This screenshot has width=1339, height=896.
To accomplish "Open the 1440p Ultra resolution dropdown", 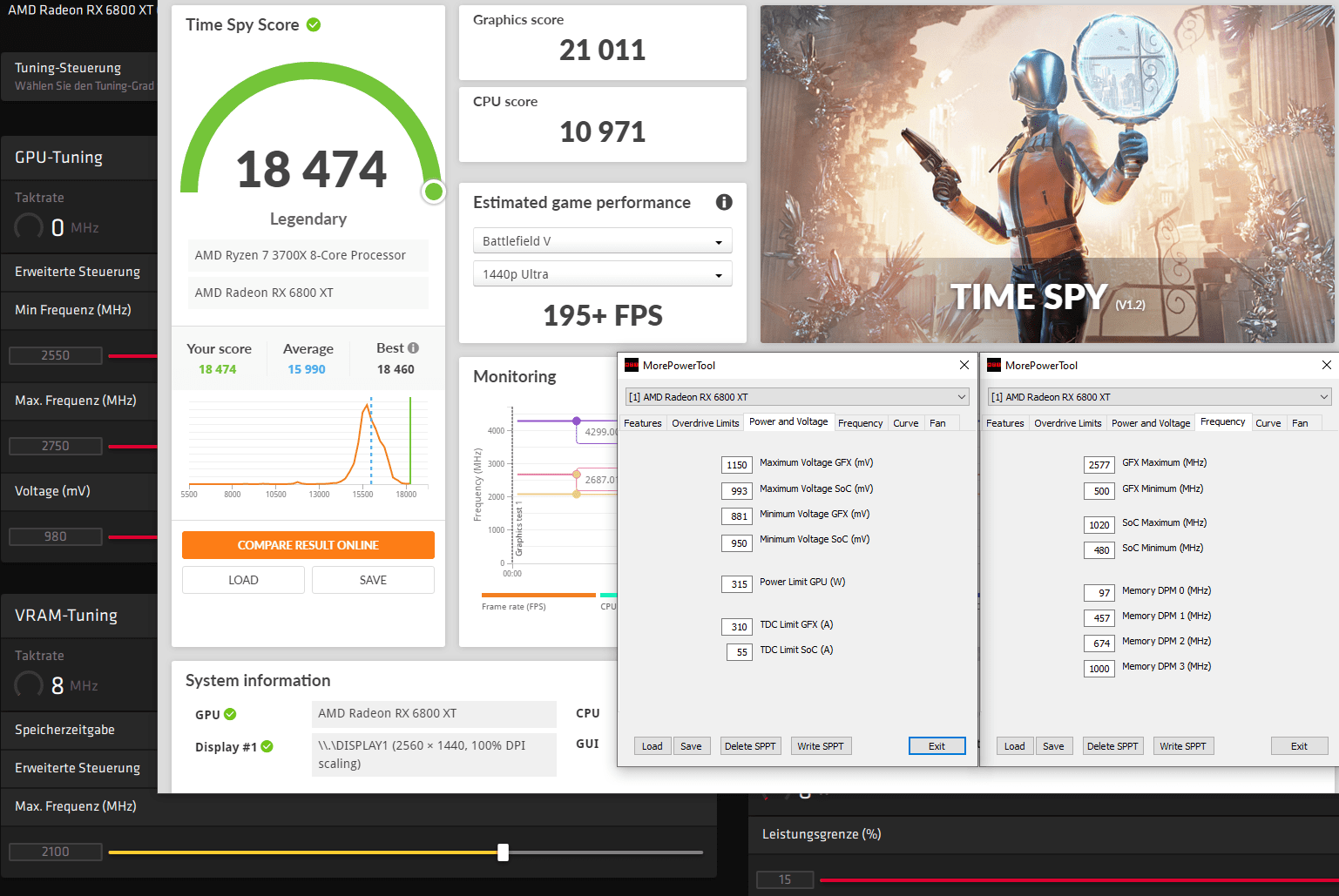I will pyautogui.click(x=602, y=274).
